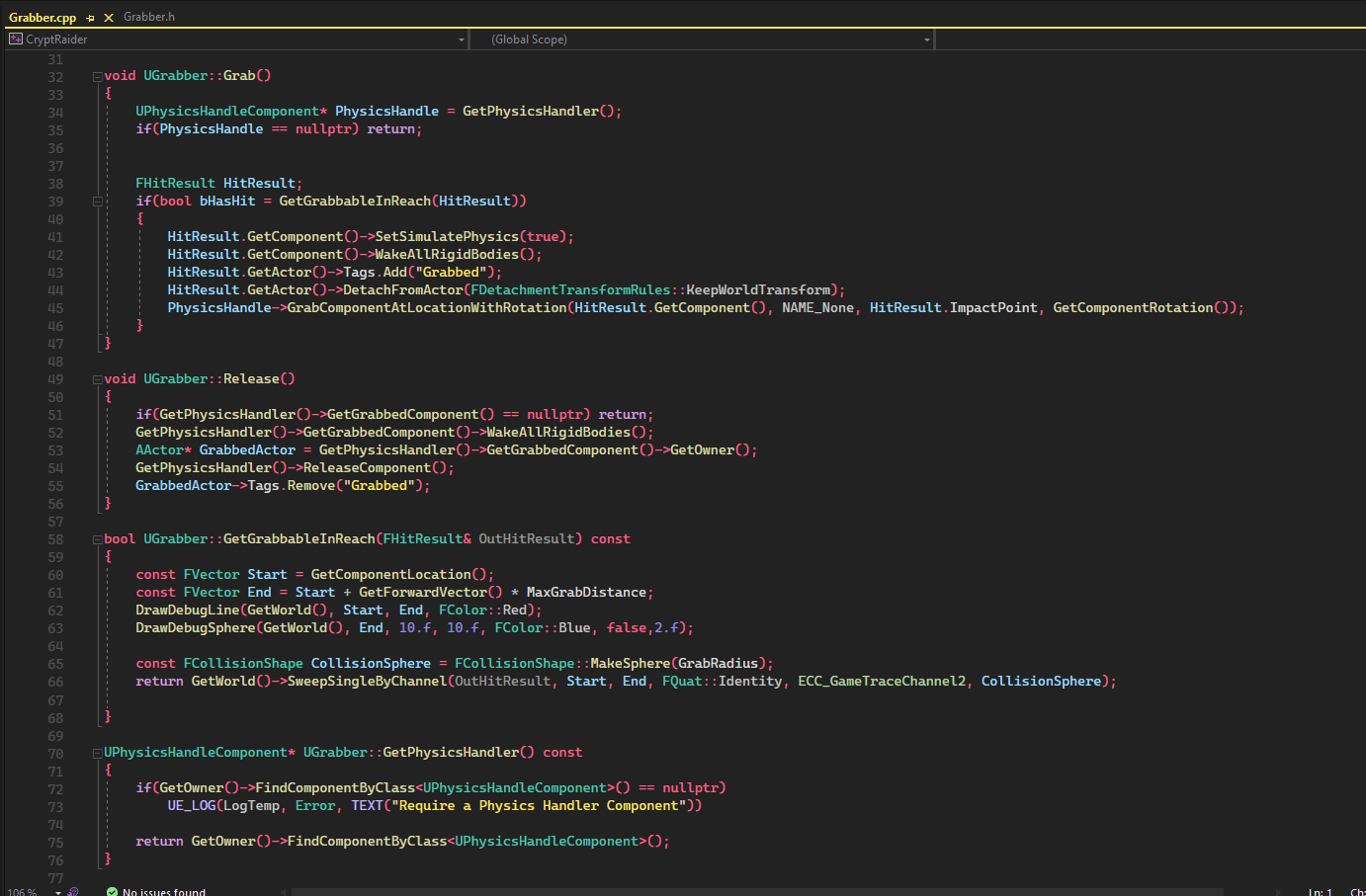
Task: Select the Grabber.cpp tab
Action: (43, 18)
